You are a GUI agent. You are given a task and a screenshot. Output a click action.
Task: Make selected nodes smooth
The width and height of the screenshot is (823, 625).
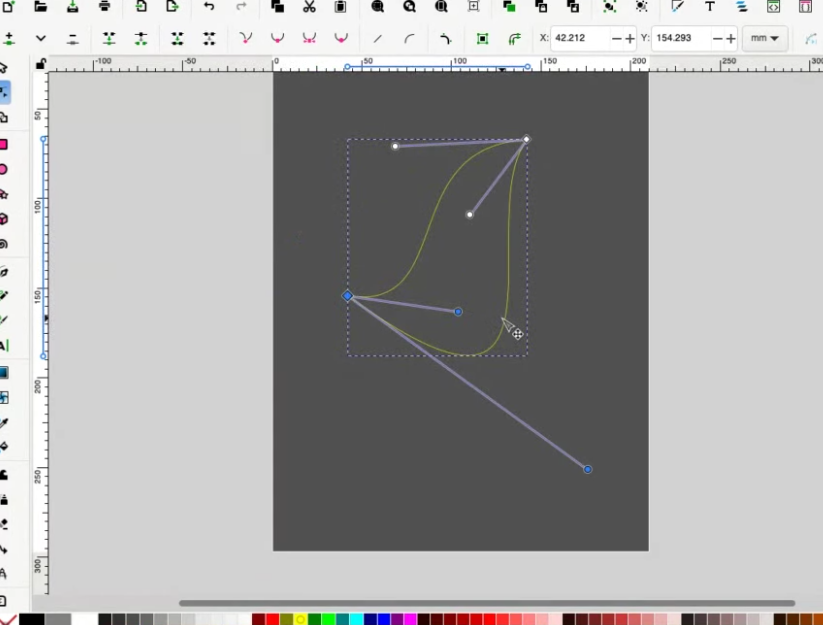point(277,38)
